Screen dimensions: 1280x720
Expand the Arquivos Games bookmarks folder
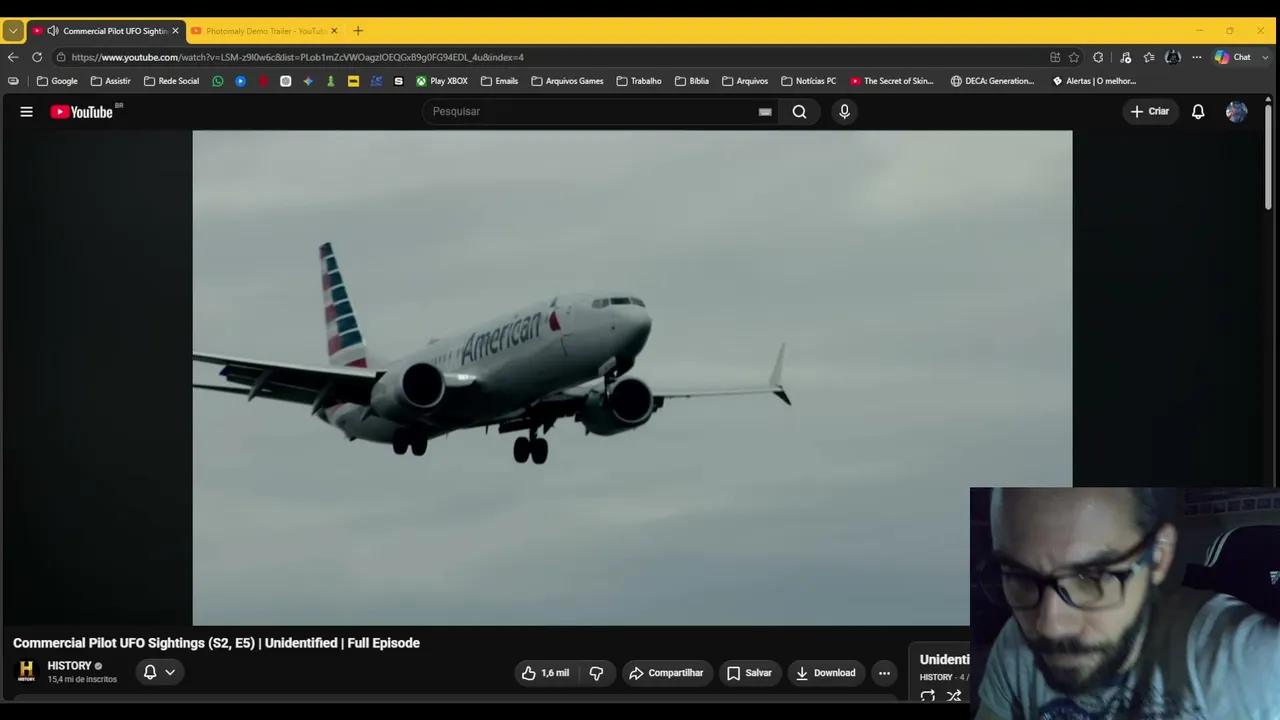point(567,81)
